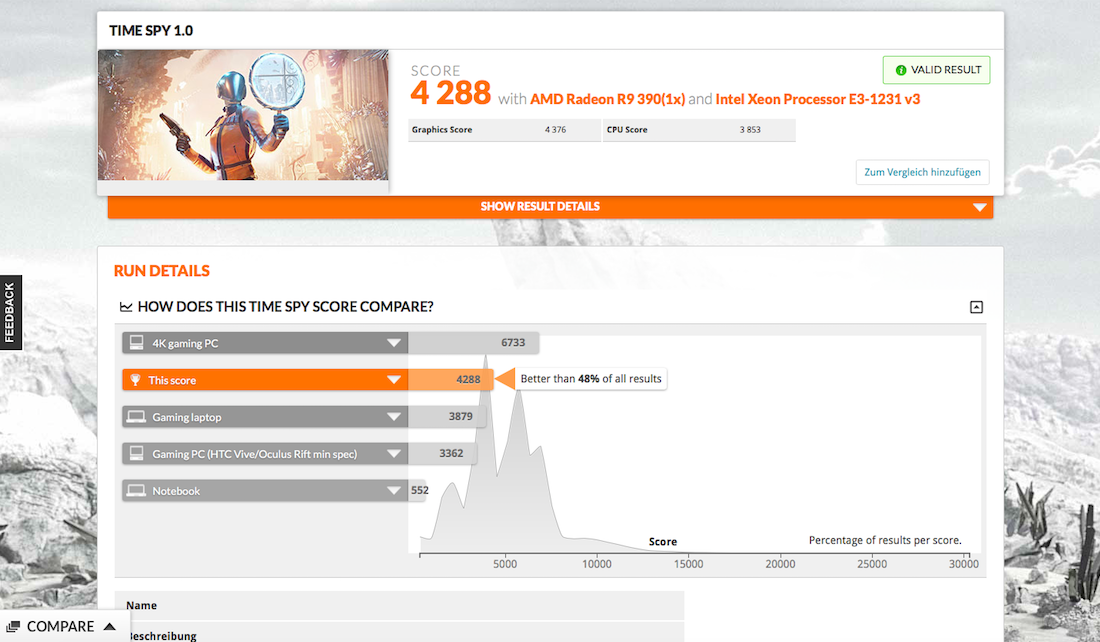The height and width of the screenshot is (642, 1100).
Task: Open the This score dropdown arrow
Action: (394, 380)
